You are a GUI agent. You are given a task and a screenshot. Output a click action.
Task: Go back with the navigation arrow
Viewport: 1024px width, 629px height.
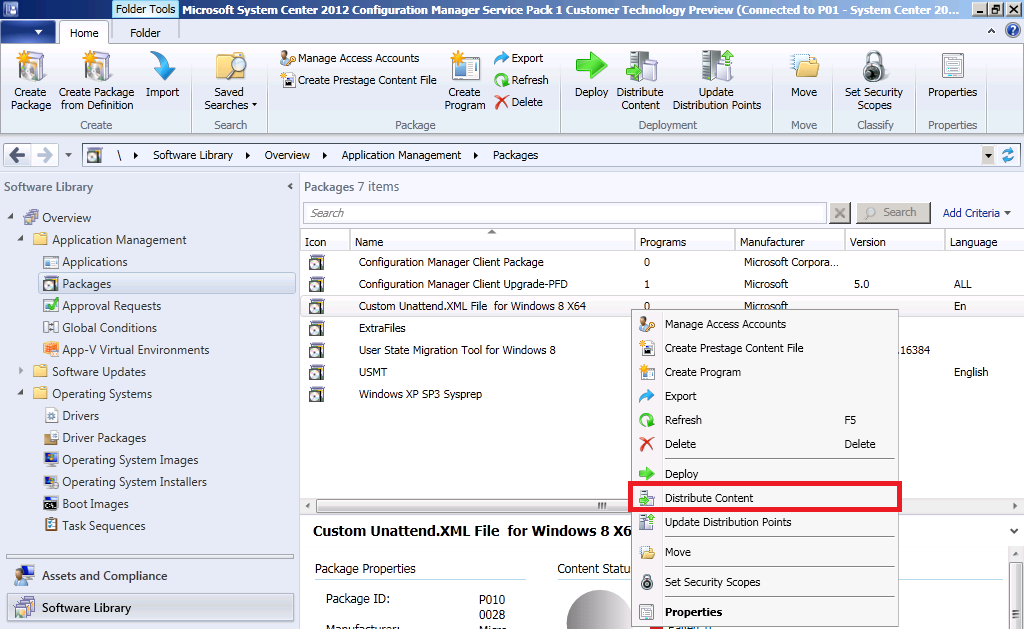point(18,155)
